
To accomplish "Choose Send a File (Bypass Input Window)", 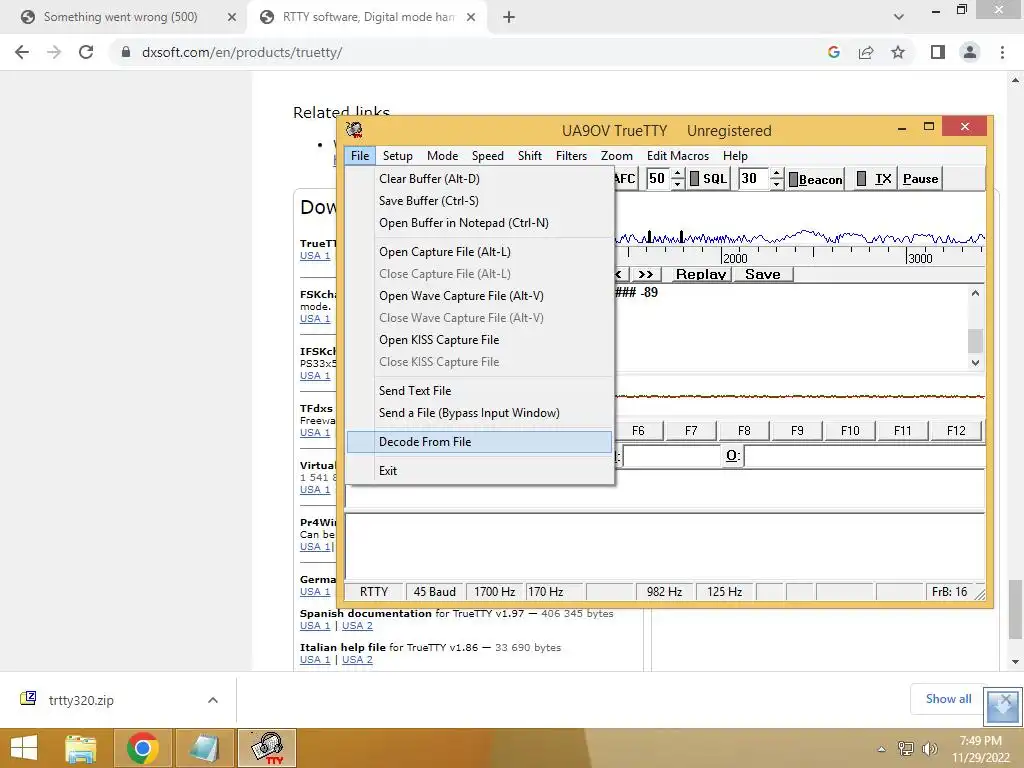I will pos(479,413).
